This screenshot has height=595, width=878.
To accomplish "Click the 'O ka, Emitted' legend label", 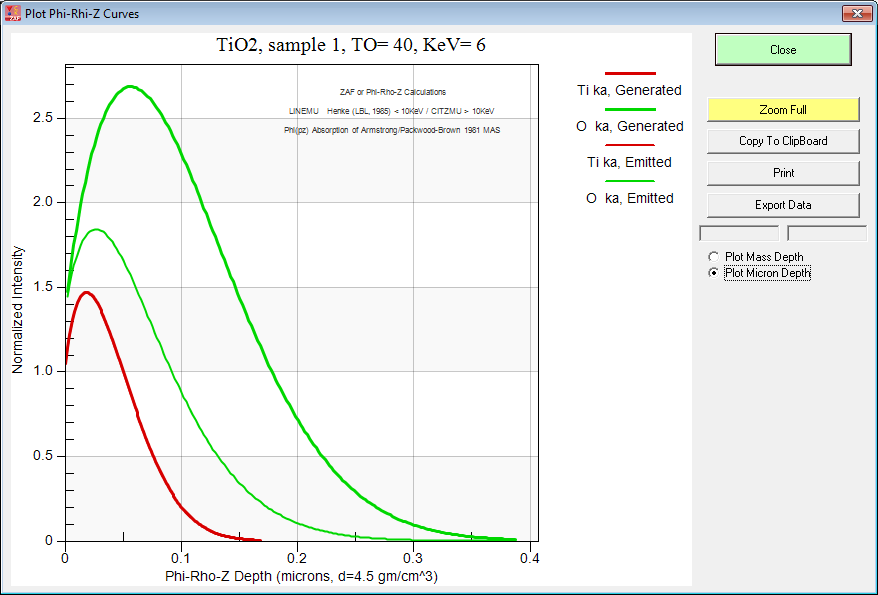I will tap(630, 198).
